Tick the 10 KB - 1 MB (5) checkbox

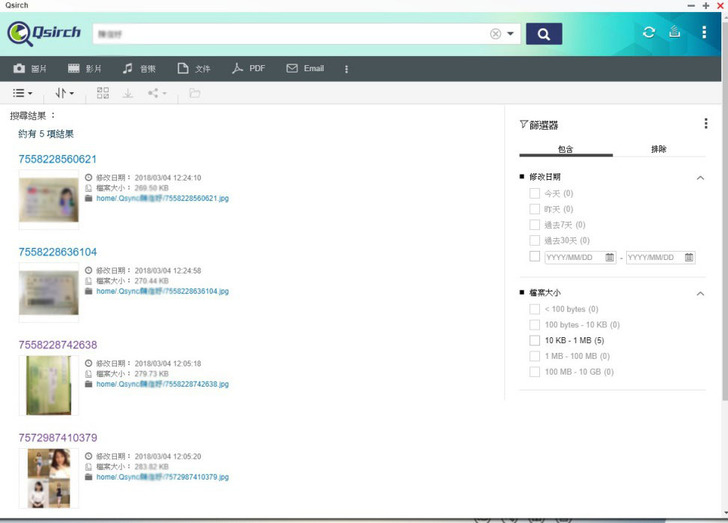534,340
